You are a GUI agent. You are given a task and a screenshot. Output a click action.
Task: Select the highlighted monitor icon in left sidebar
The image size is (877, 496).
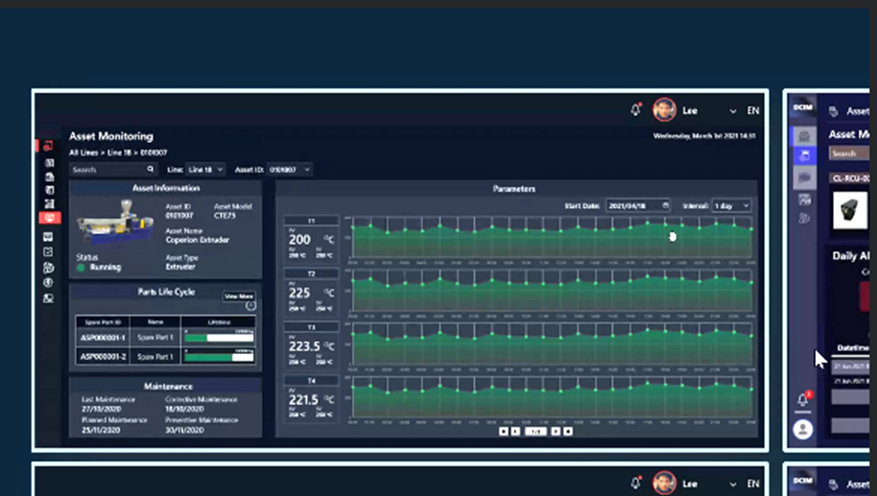pos(48,218)
